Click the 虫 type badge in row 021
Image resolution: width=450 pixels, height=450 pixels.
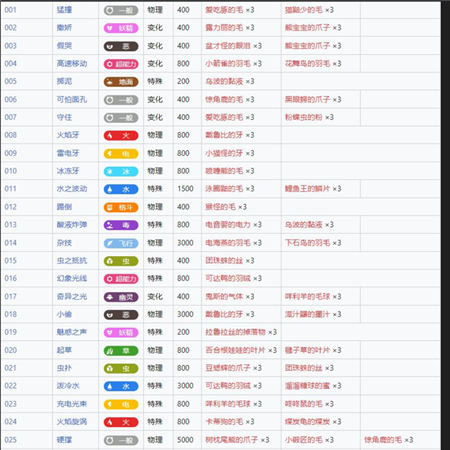tap(121, 368)
